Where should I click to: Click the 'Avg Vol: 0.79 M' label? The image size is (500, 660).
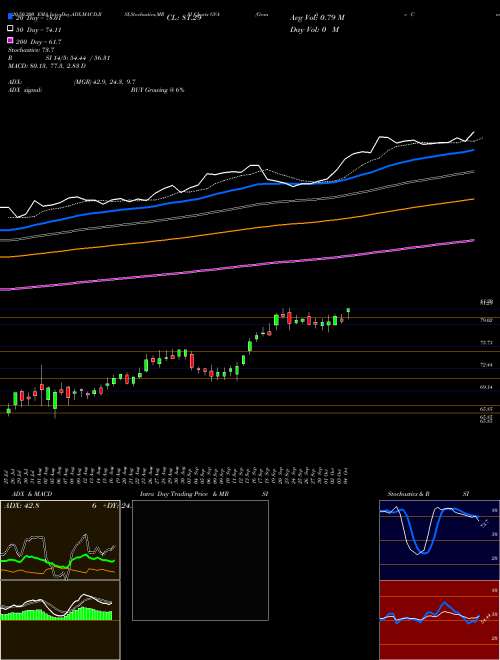click(x=317, y=18)
